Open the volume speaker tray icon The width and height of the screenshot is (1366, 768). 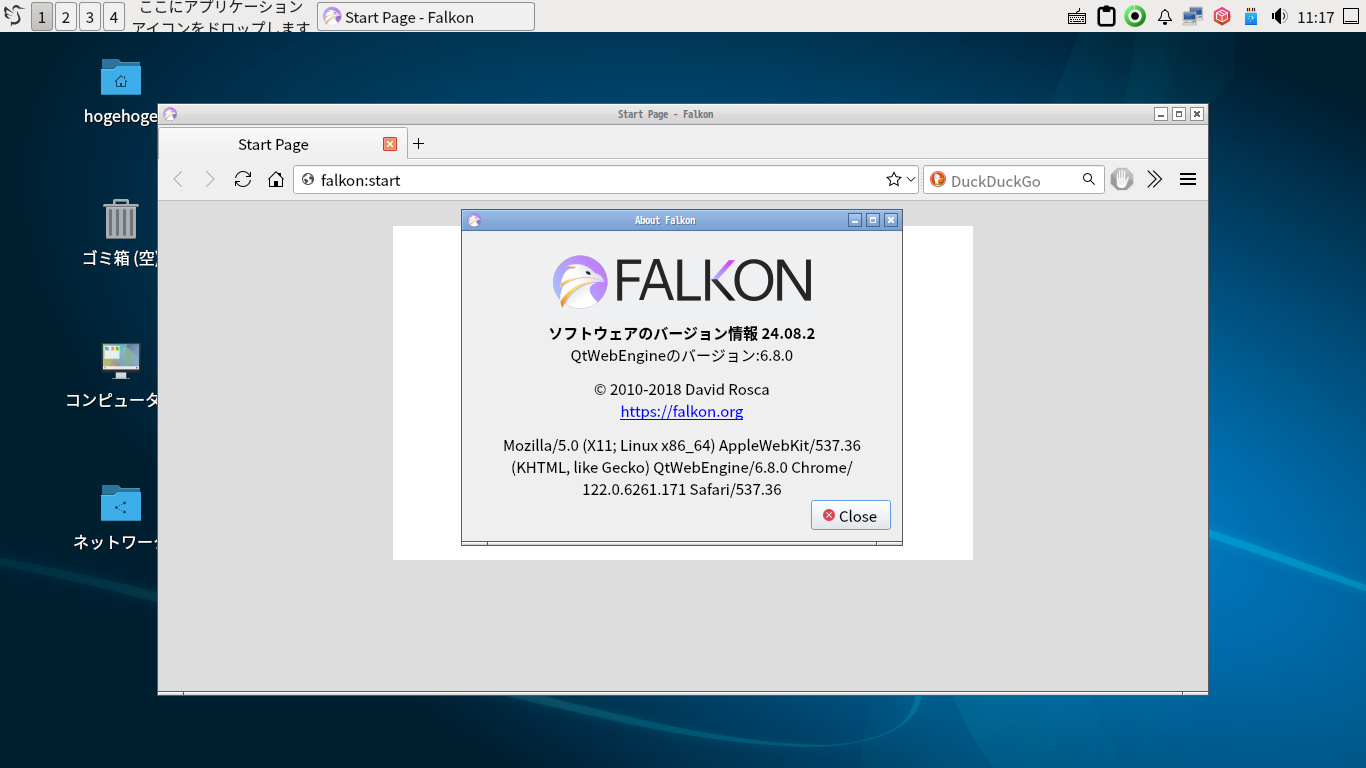(1279, 16)
